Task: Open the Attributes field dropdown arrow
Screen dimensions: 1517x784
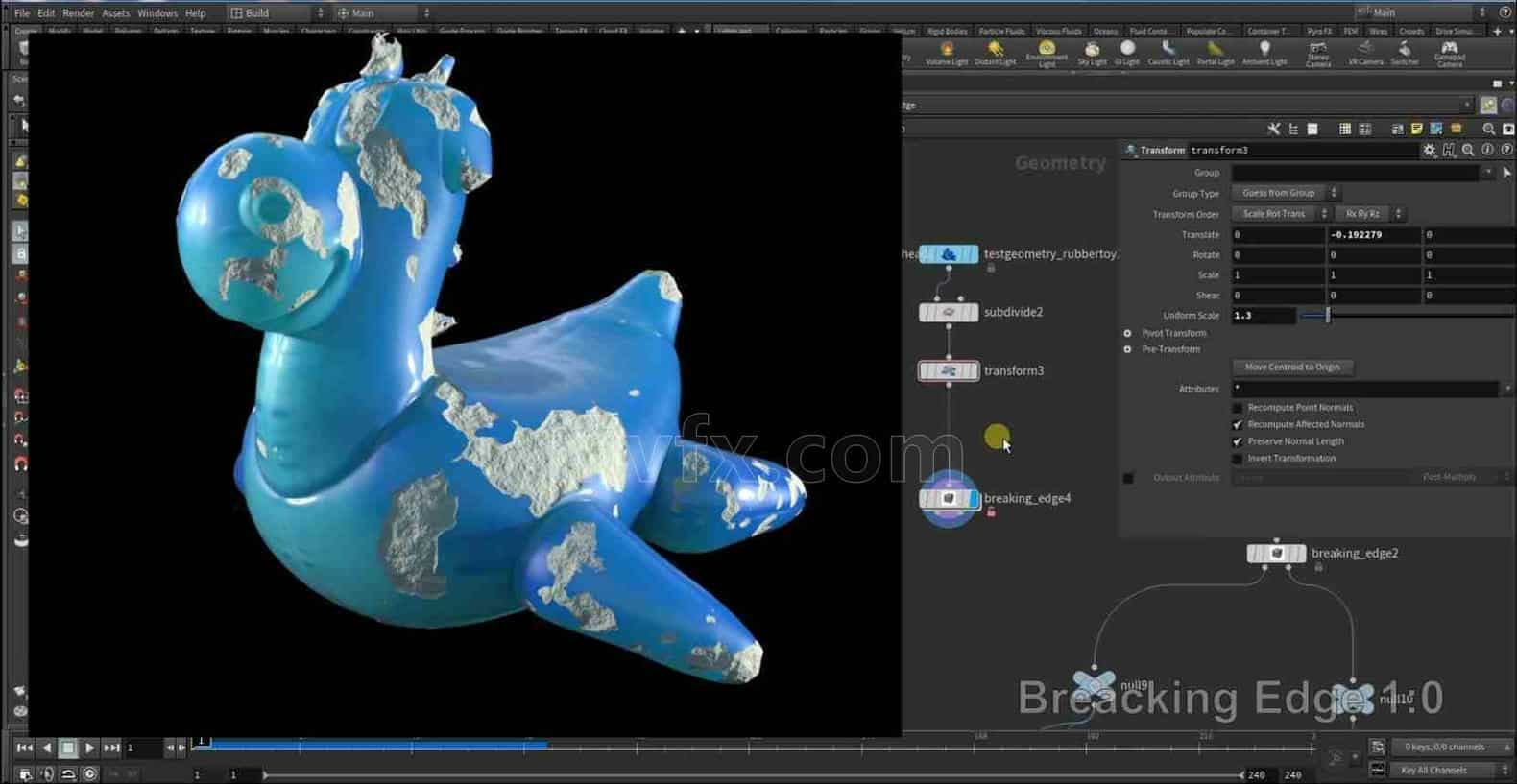Action: [x=1507, y=389]
